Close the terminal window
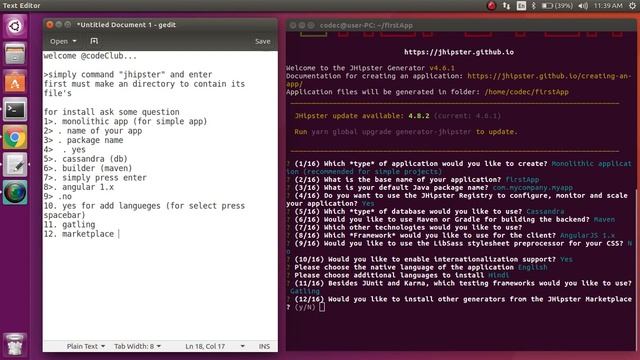The image size is (640, 360). 293,25
